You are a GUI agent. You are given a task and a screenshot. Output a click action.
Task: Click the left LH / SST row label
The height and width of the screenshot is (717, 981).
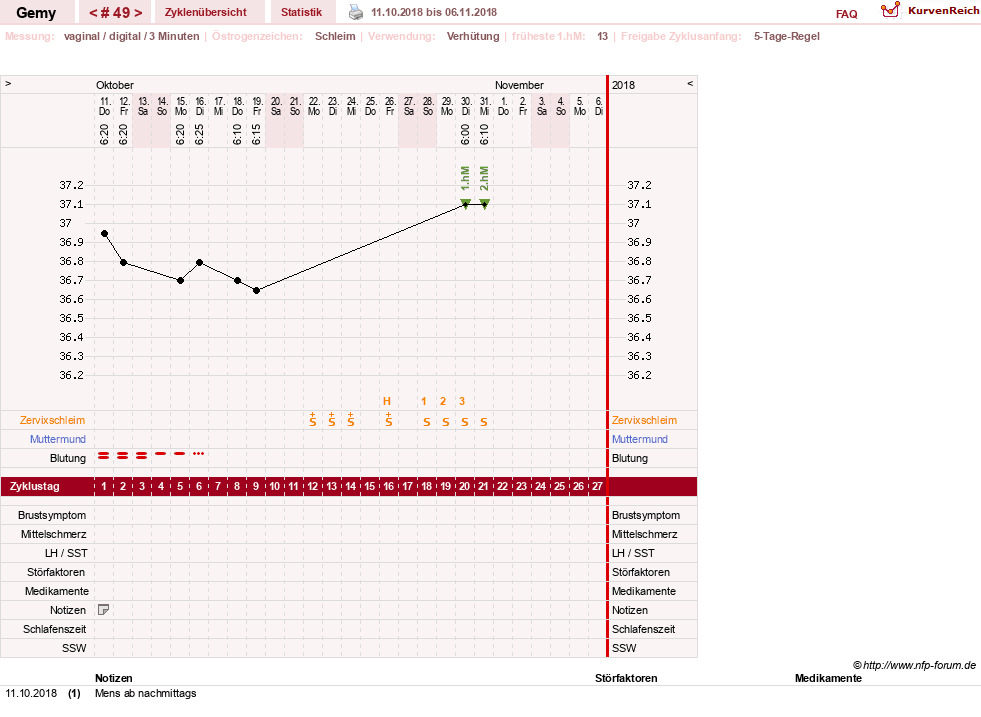(66, 553)
